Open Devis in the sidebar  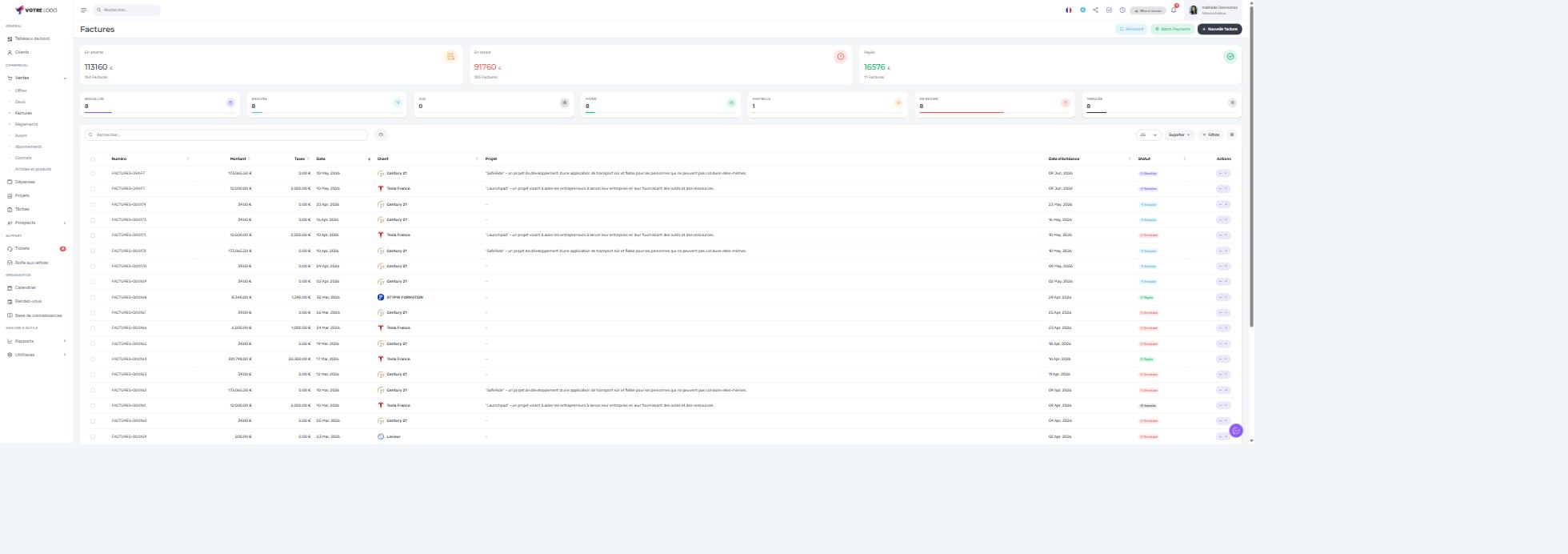(21, 102)
